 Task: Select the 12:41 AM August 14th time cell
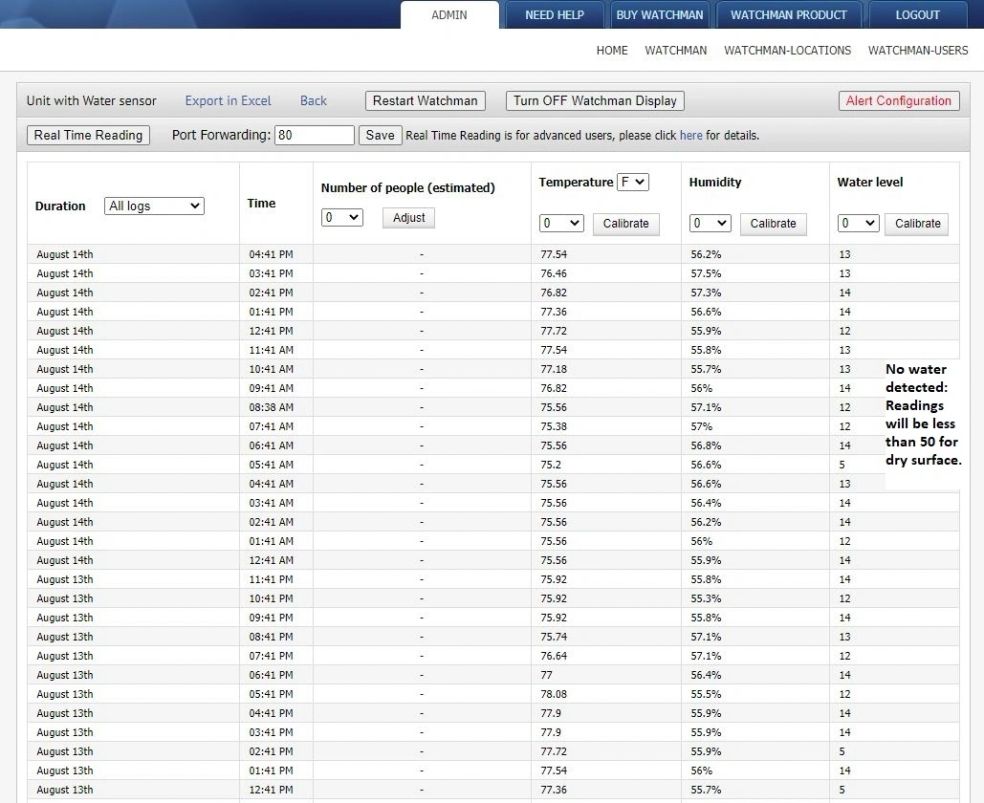pos(271,560)
